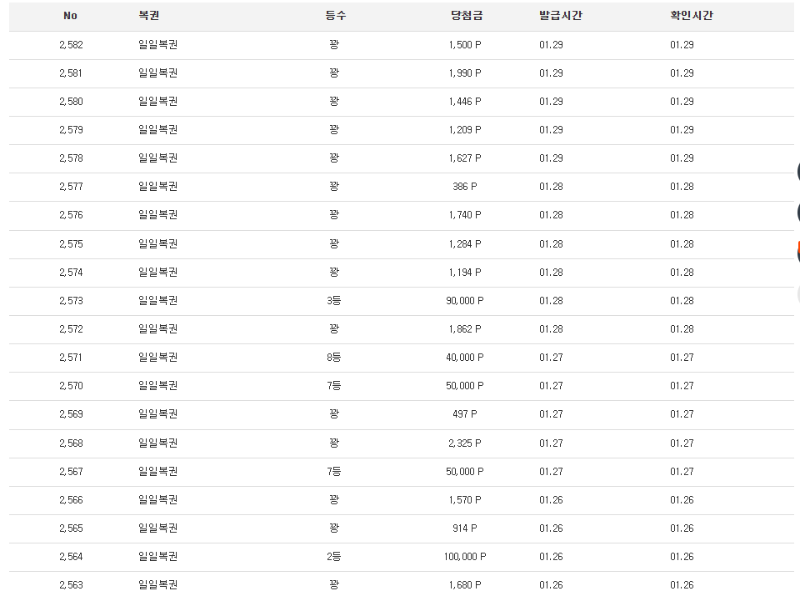Image resolution: width=800 pixels, height=606 pixels.
Task: Click the prize amount 1,194 P
Action: tap(465, 272)
